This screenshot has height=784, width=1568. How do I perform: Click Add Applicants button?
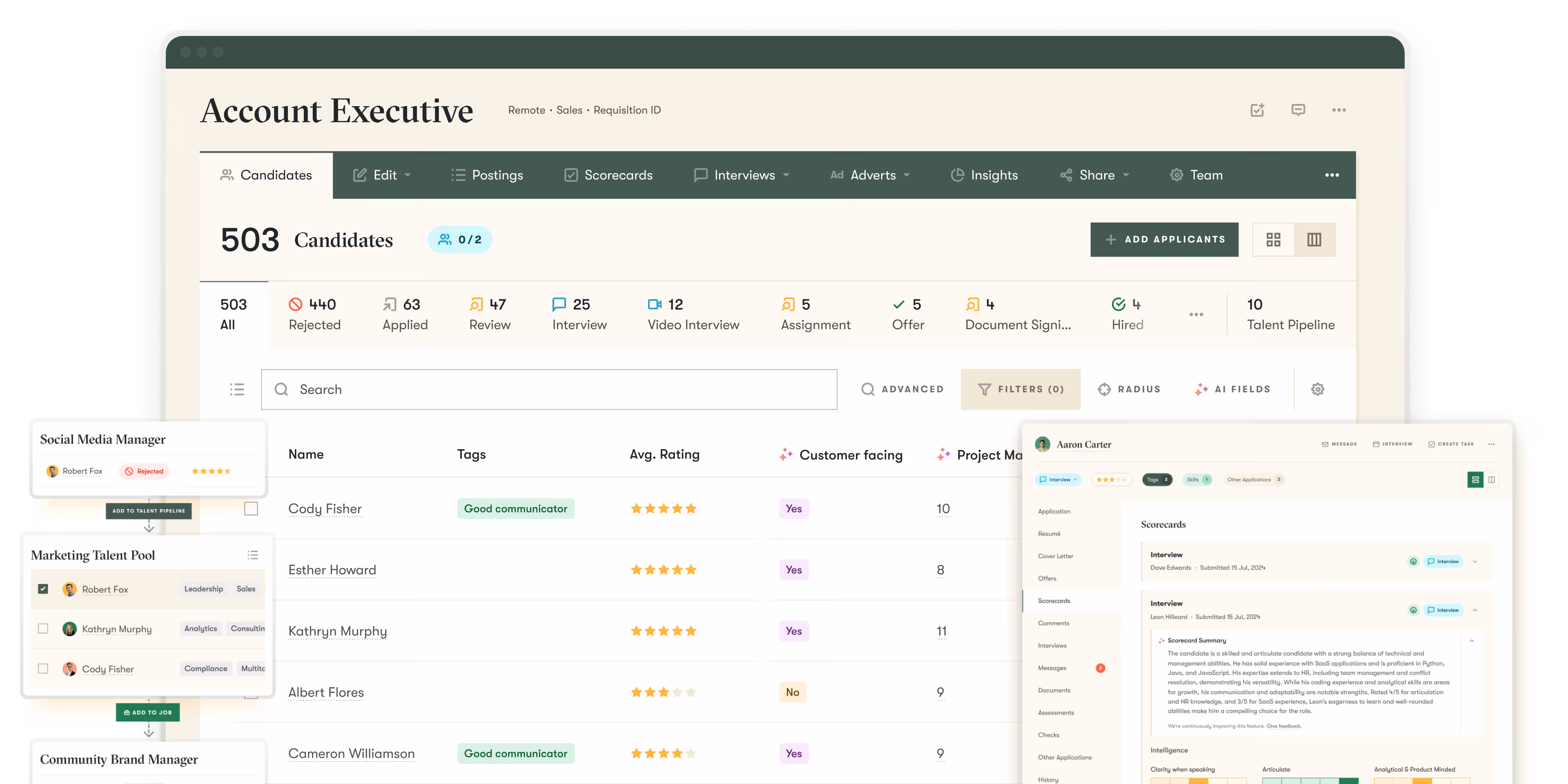point(1164,240)
